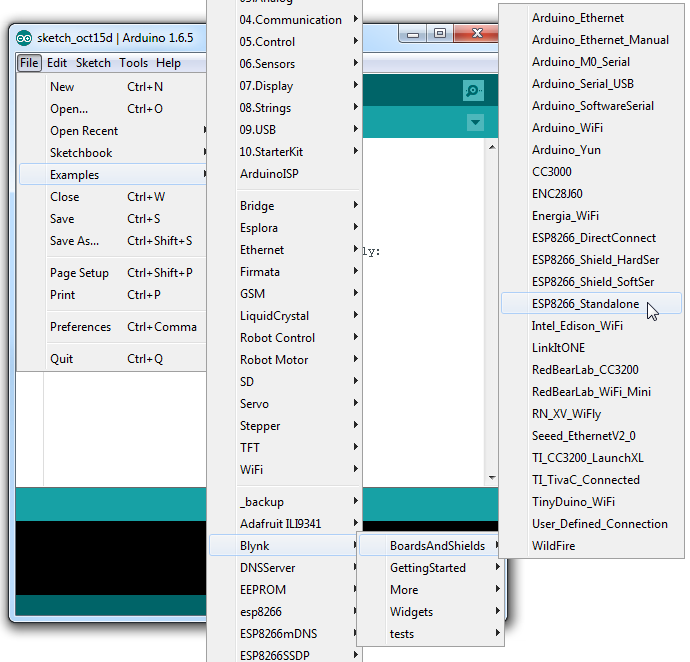690x662 pixels.
Task: Expand Widgets in the Blynk submenu
Action: [430, 612]
